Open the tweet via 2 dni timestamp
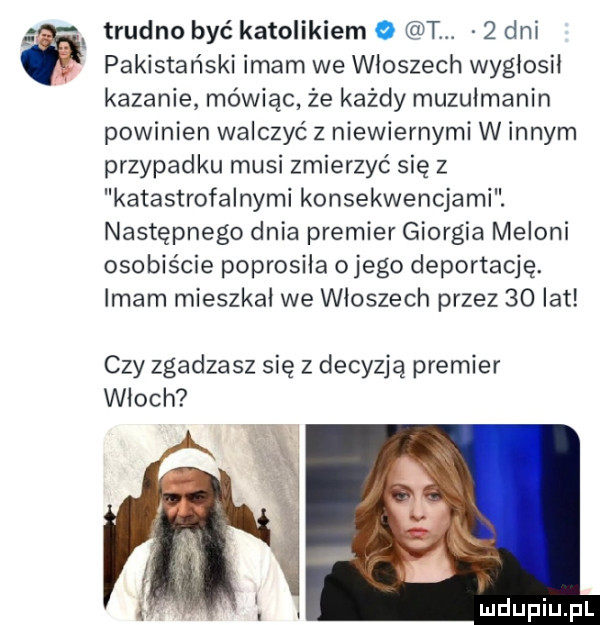This screenshot has height=625, width=600. (511, 31)
